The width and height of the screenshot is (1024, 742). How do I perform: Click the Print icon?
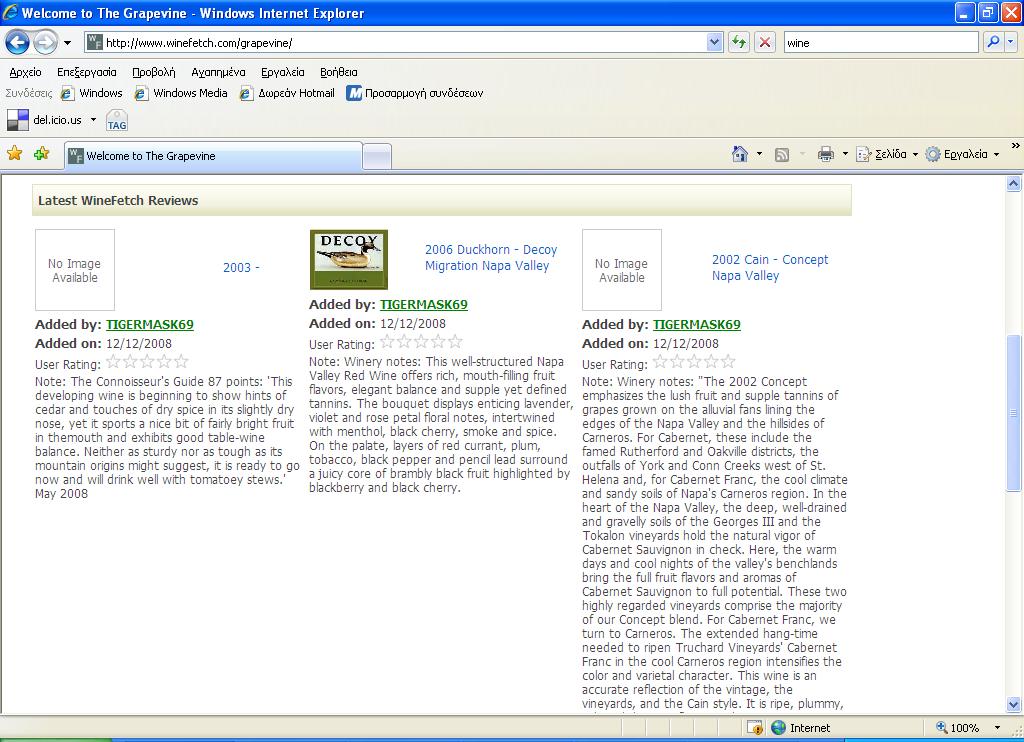point(826,154)
